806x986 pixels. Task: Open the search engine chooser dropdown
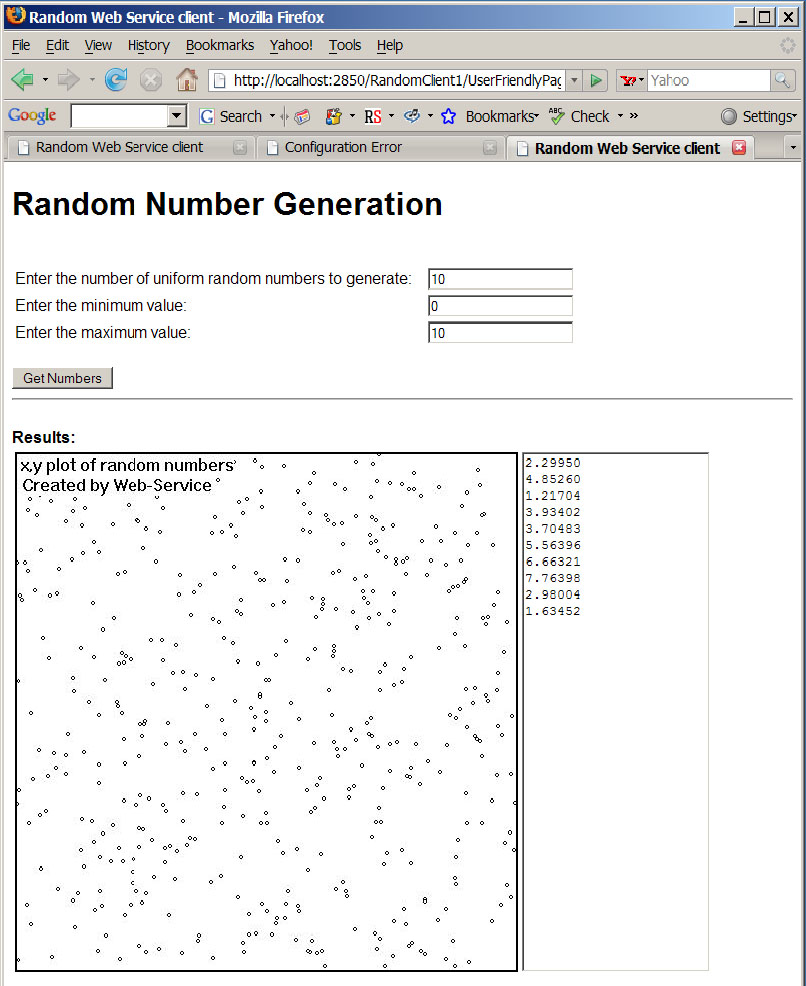[641, 80]
